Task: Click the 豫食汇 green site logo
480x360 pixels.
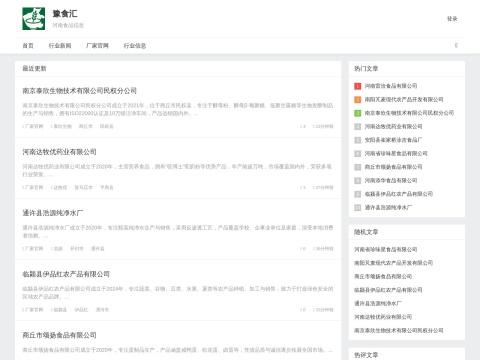Action: [x=34, y=19]
